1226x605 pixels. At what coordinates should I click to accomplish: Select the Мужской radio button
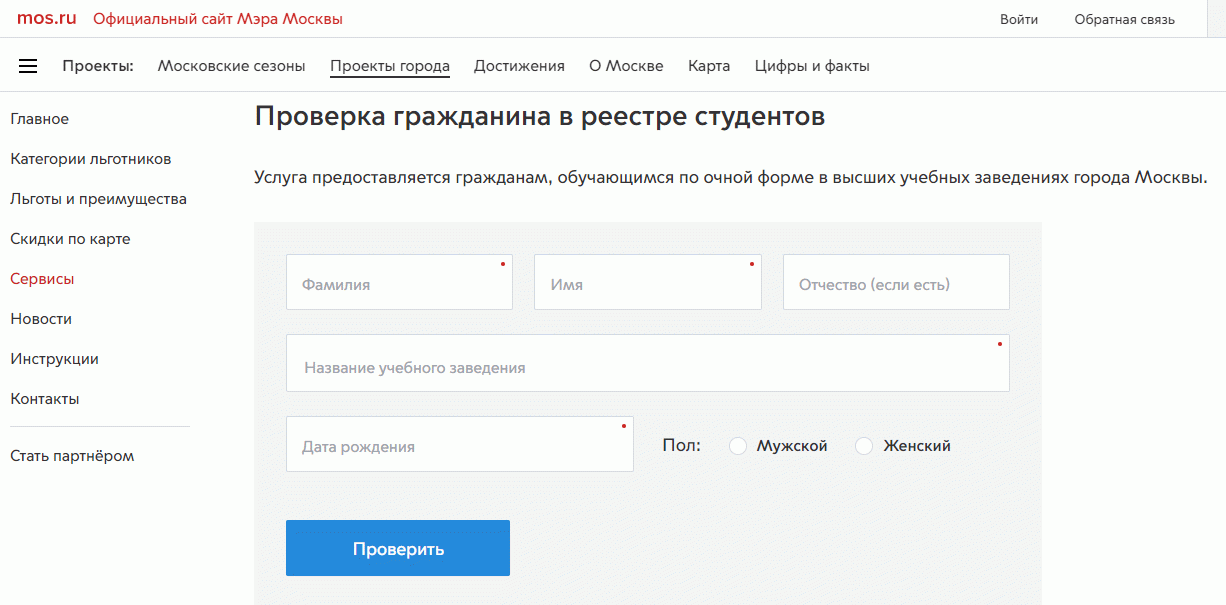(x=738, y=446)
